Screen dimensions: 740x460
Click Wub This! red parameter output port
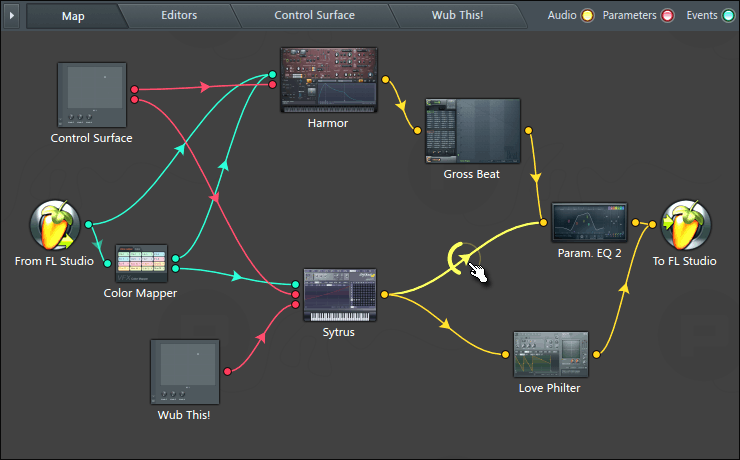pyautogui.click(x=227, y=372)
